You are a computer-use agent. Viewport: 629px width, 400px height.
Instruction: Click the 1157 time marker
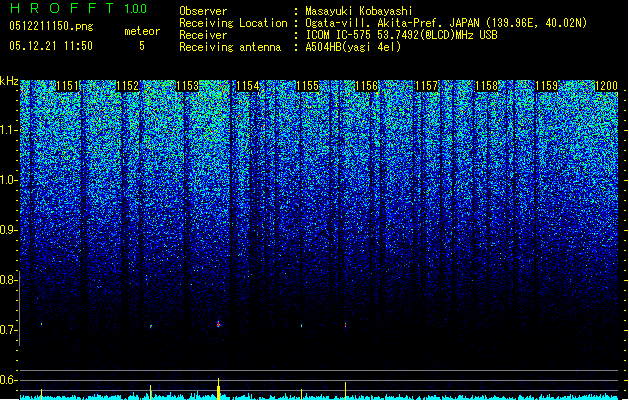pyautogui.click(x=427, y=86)
